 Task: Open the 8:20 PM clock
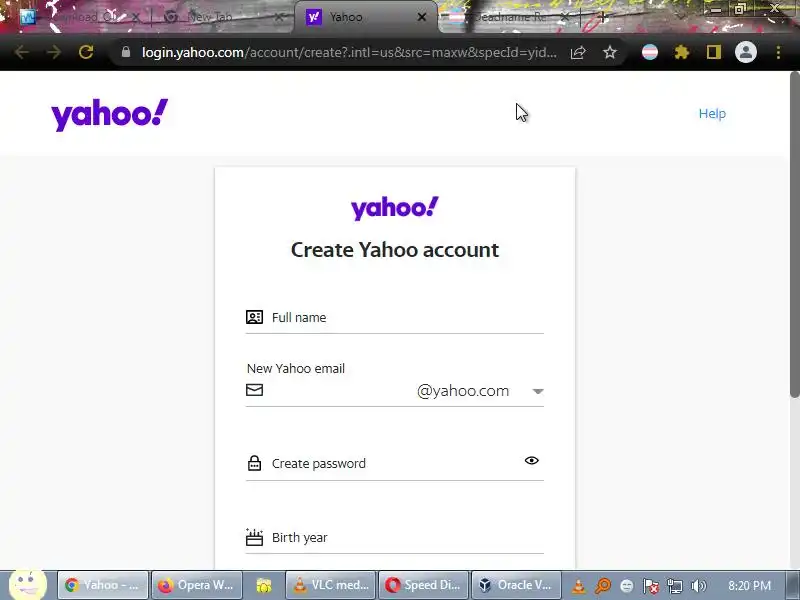pyautogui.click(x=749, y=586)
